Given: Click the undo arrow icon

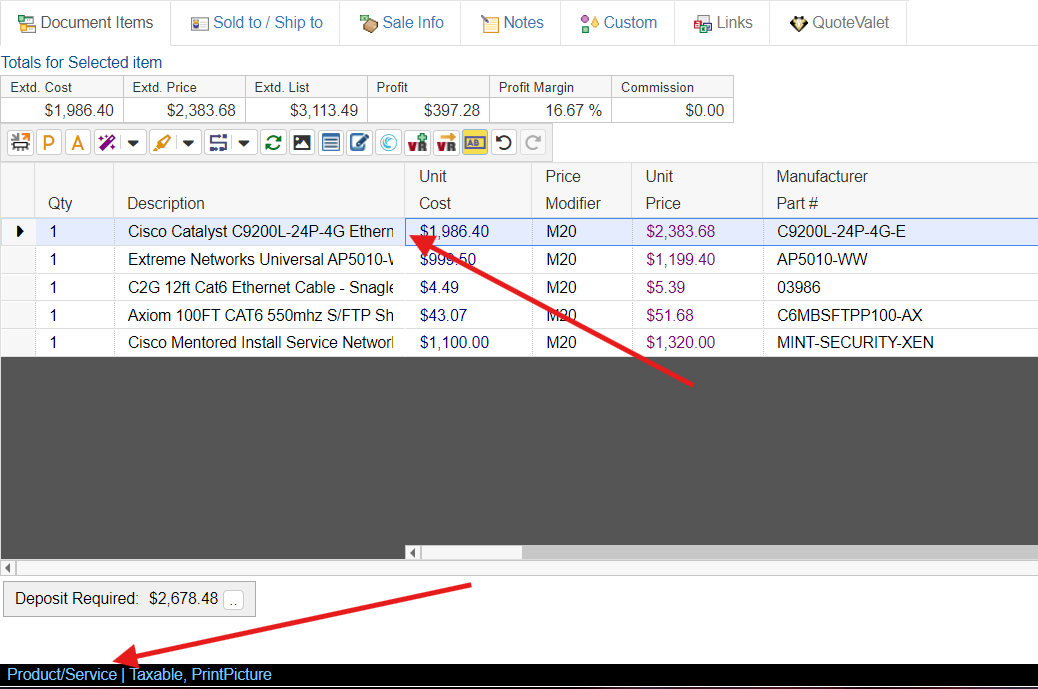Looking at the screenshot, I should (x=504, y=143).
